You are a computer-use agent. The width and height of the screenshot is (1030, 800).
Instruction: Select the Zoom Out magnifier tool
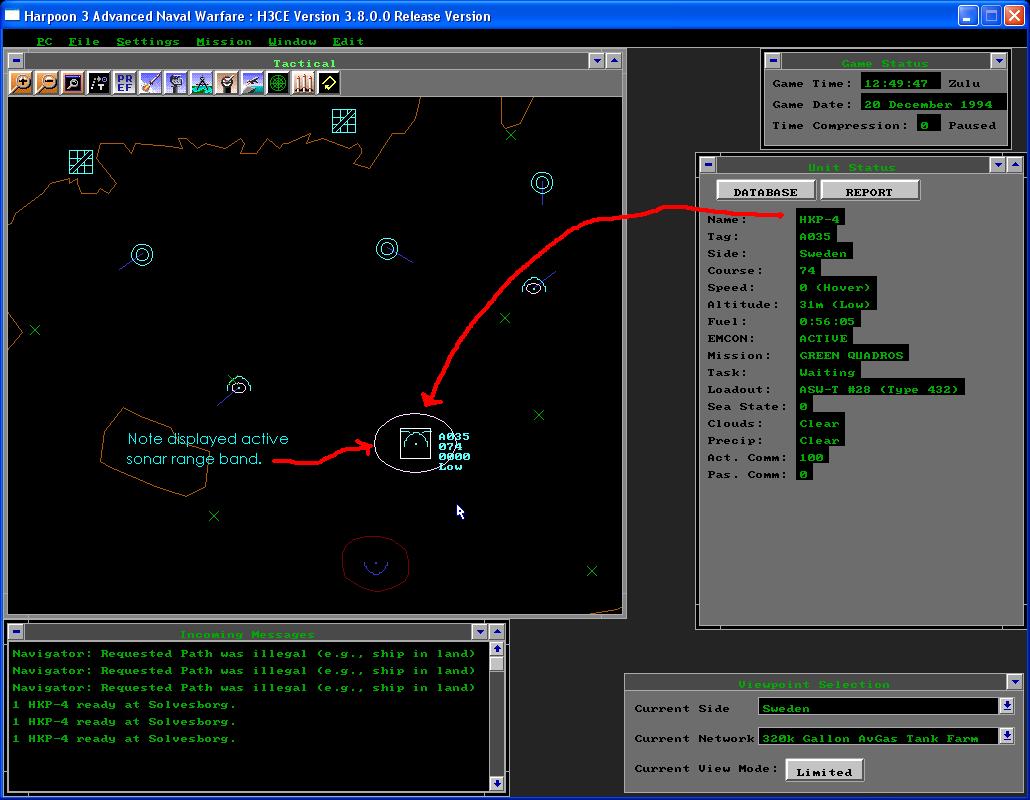[x=45, y=83]
